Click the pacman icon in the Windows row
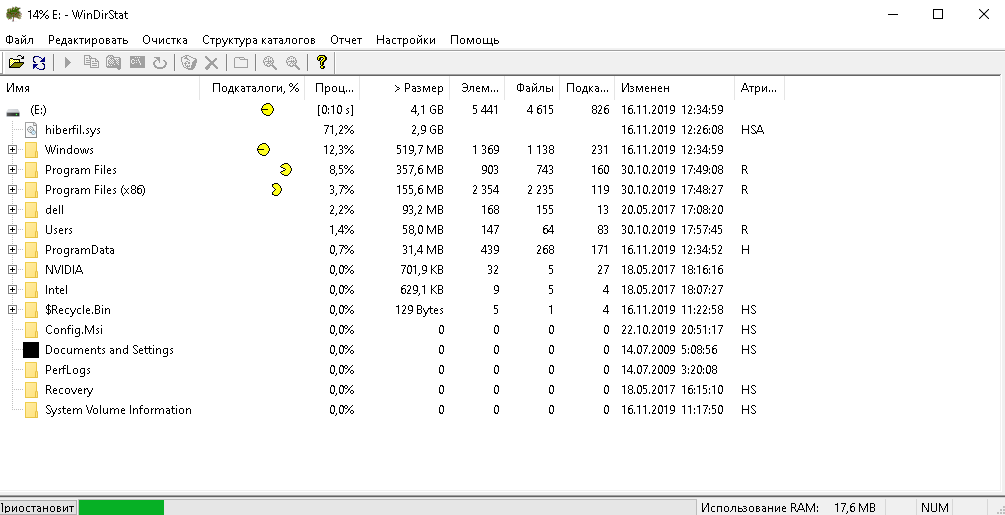The width and height of the screenshot is (1005, 515). [263, 150]
